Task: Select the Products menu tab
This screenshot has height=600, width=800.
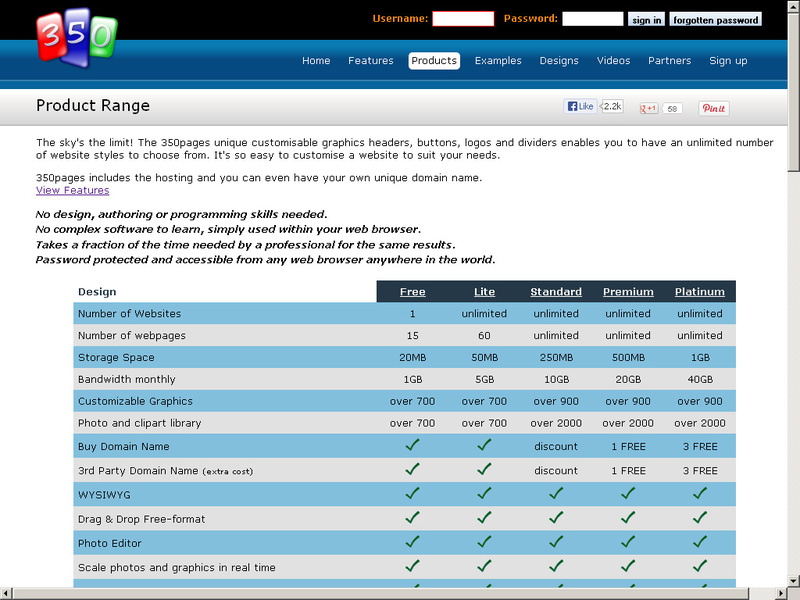Action: click(x=434, y=61)
